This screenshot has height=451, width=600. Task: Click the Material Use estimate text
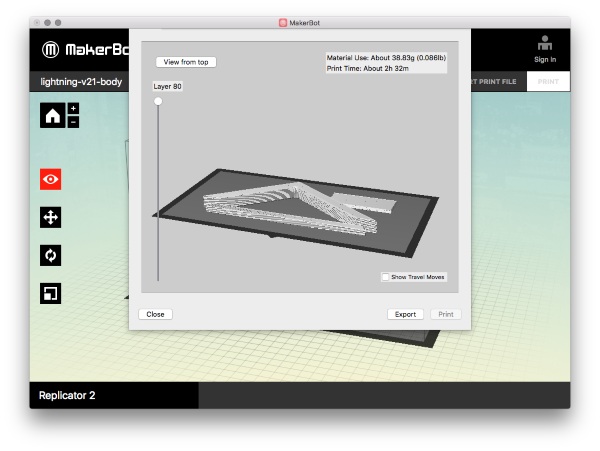point(386,58)
